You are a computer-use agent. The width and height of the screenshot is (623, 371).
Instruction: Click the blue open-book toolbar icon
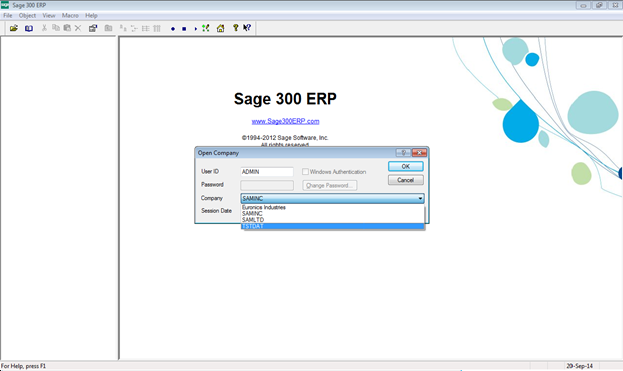[x=29, y=28]
